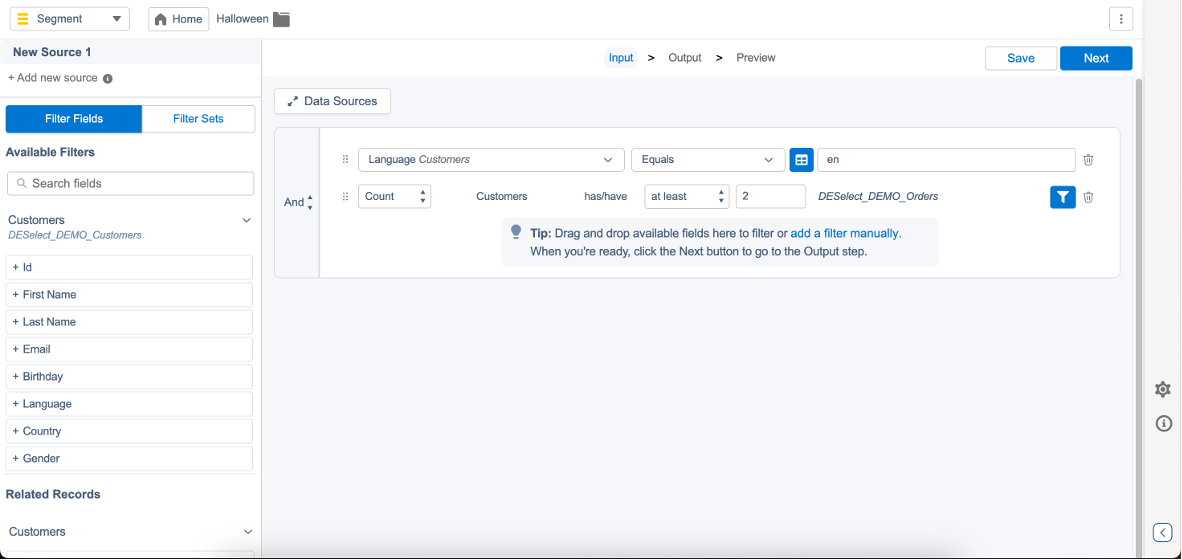This screenshot has width=1182, height=560.
Task: Click the table picklist icon beside Equals
Action: (x=801, y=160)
